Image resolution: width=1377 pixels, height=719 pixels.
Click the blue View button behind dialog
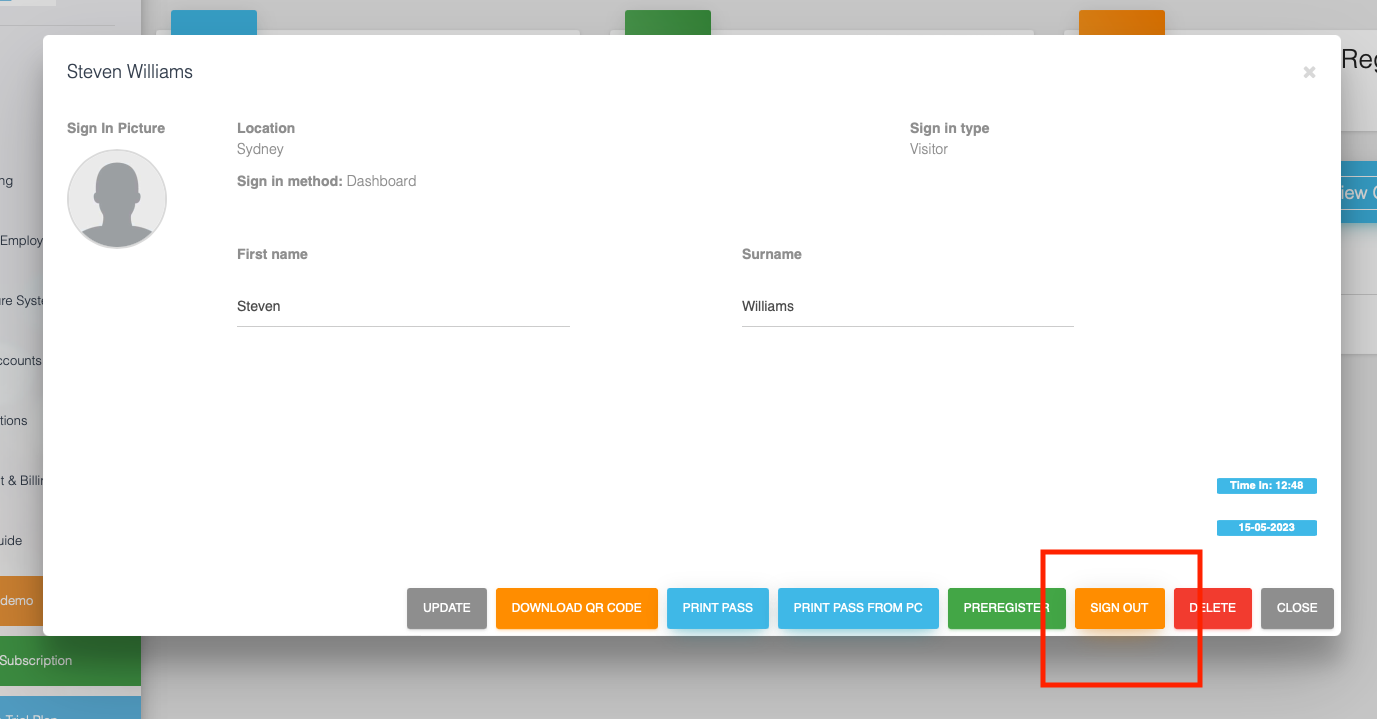[x=1357, y=193]
